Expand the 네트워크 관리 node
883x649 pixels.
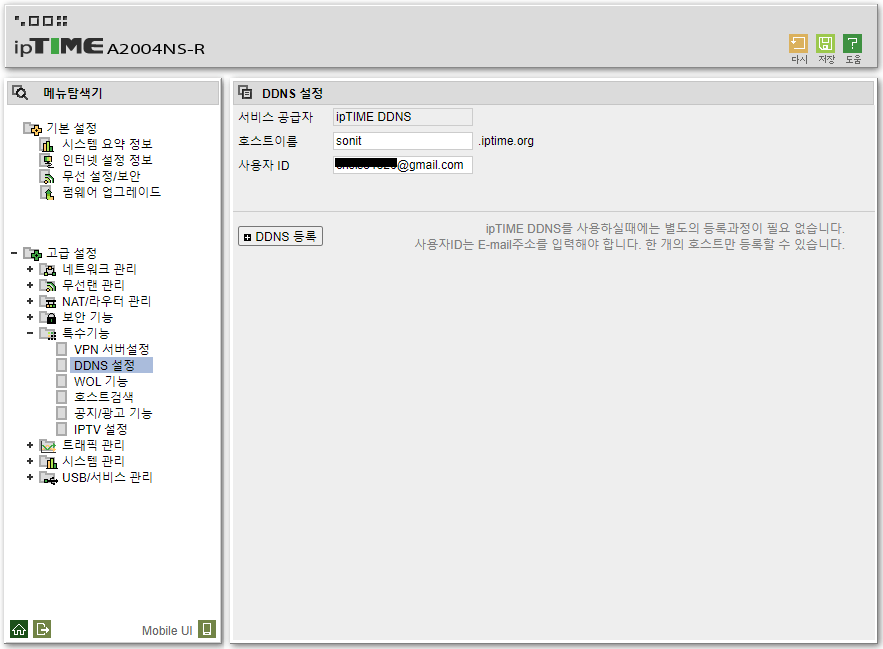pos(30,269)
